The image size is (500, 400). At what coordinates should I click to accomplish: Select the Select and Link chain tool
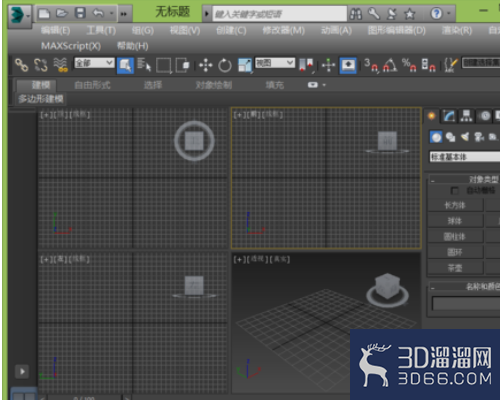pyautogui.click(x=22, y=65)
